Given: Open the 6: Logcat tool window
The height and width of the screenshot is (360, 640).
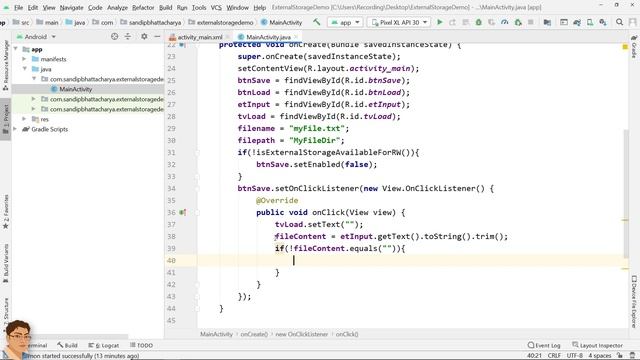Looking at the screenshot, I should coord(104,345).
